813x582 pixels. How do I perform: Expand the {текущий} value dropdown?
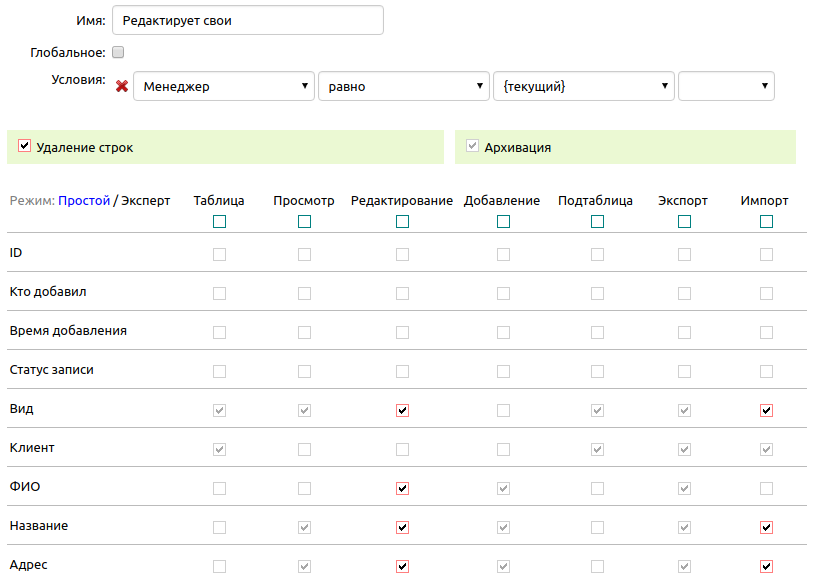click(x=583, y=87)
